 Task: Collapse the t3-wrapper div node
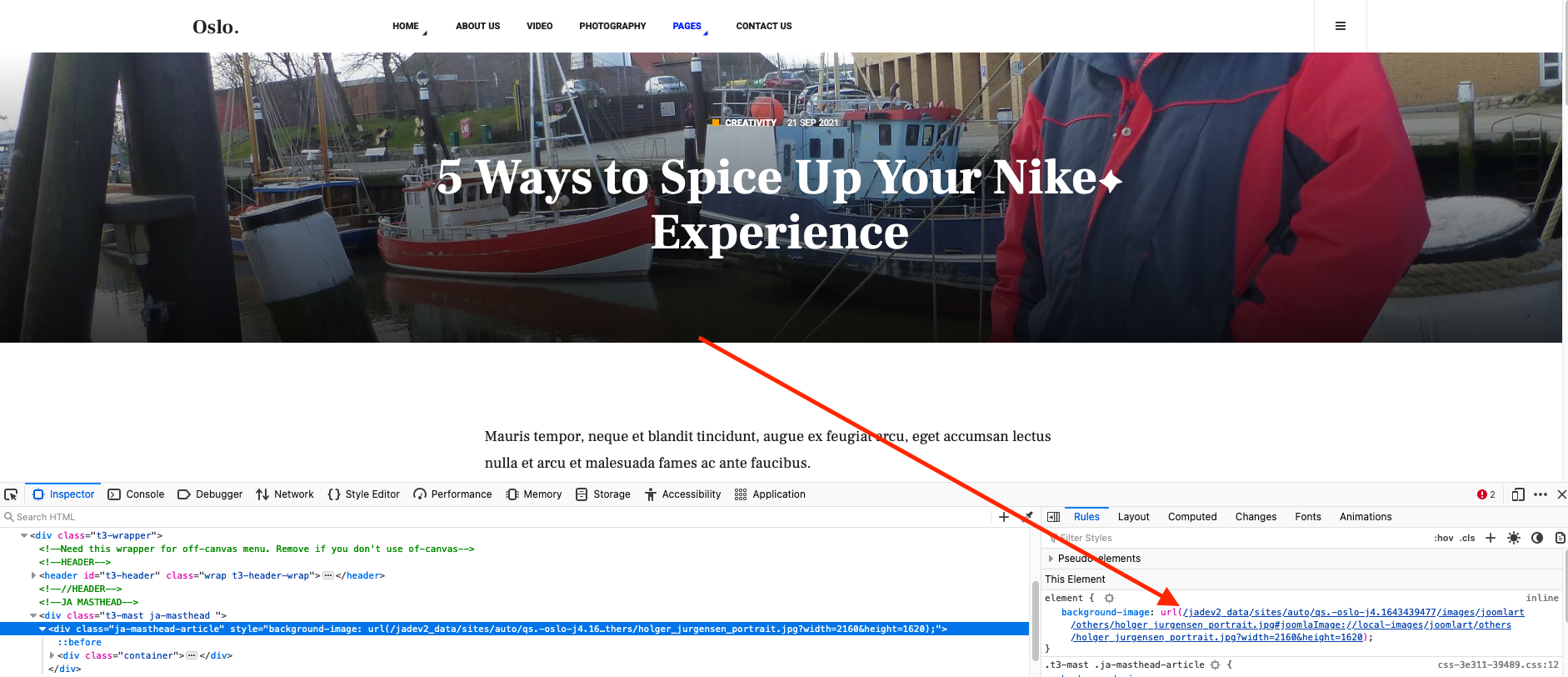point(24,535)
